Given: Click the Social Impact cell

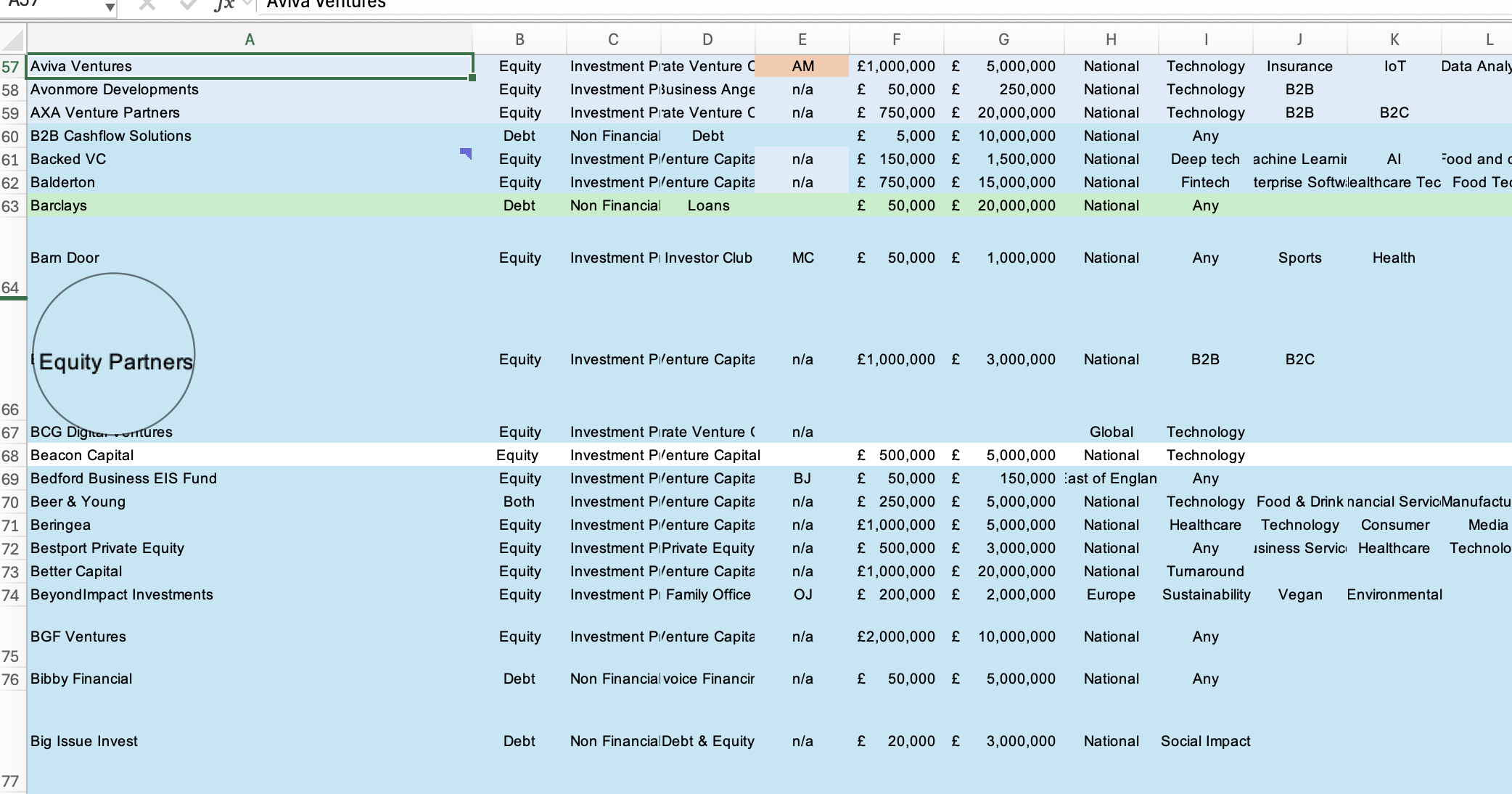Looking at the screenshot, I should [1206, 741].
